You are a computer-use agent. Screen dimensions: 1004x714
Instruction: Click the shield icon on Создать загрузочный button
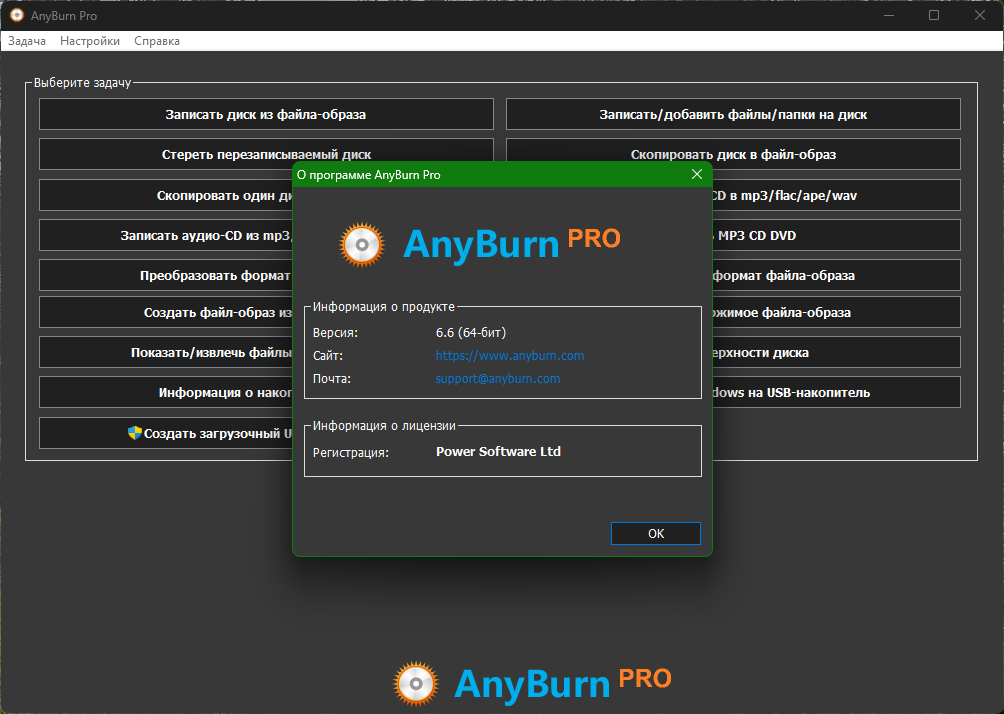coord(134,433)
